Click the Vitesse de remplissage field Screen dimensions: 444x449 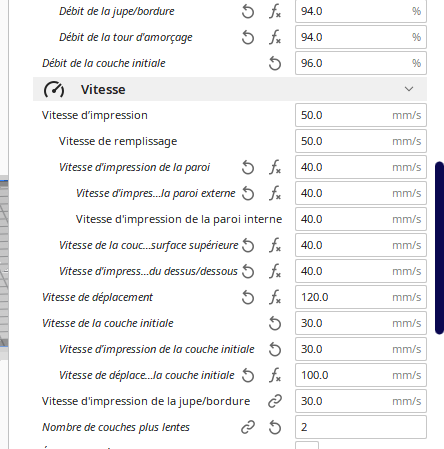click(361, 141)
